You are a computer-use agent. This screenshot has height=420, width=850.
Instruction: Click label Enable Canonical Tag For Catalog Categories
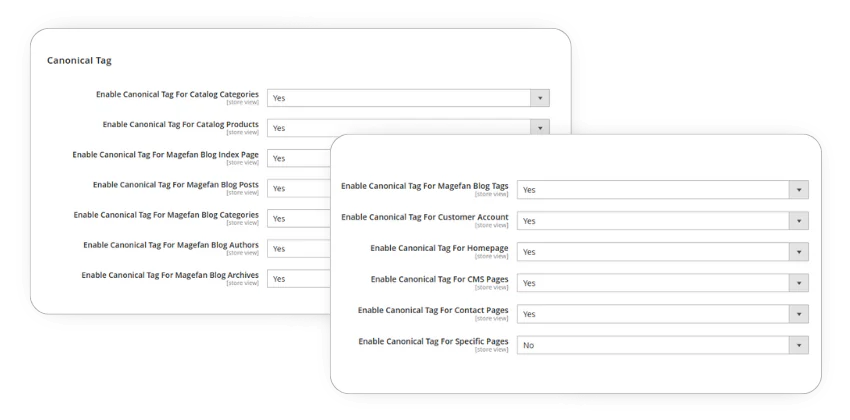tap(177, 94)
